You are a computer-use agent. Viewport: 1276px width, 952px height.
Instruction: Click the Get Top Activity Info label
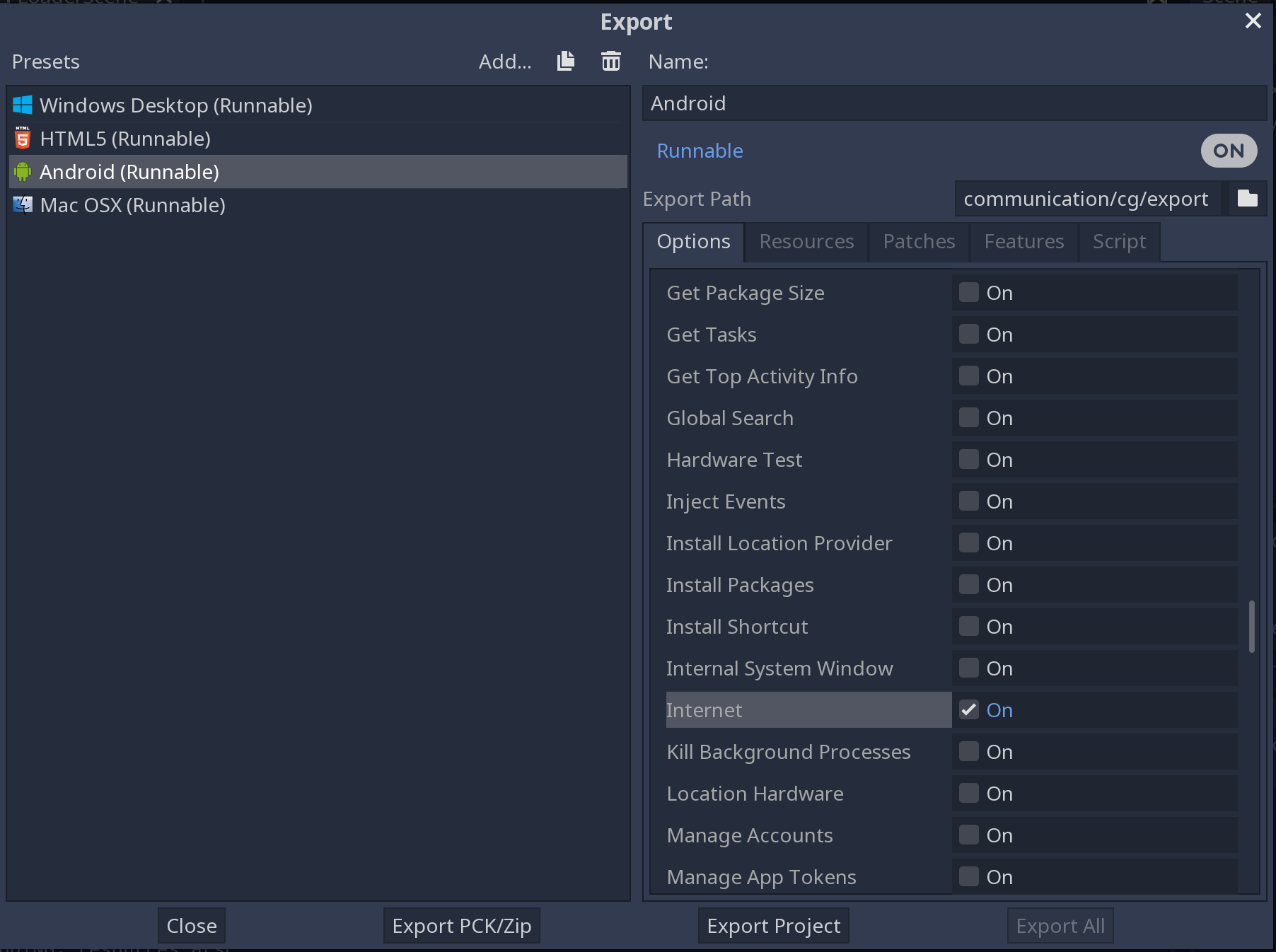pos(762,376)
